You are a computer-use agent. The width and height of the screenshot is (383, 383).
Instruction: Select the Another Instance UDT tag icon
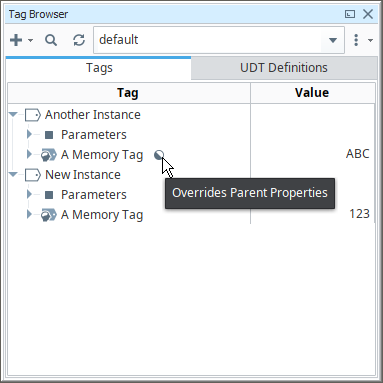[x=33, y=115]
